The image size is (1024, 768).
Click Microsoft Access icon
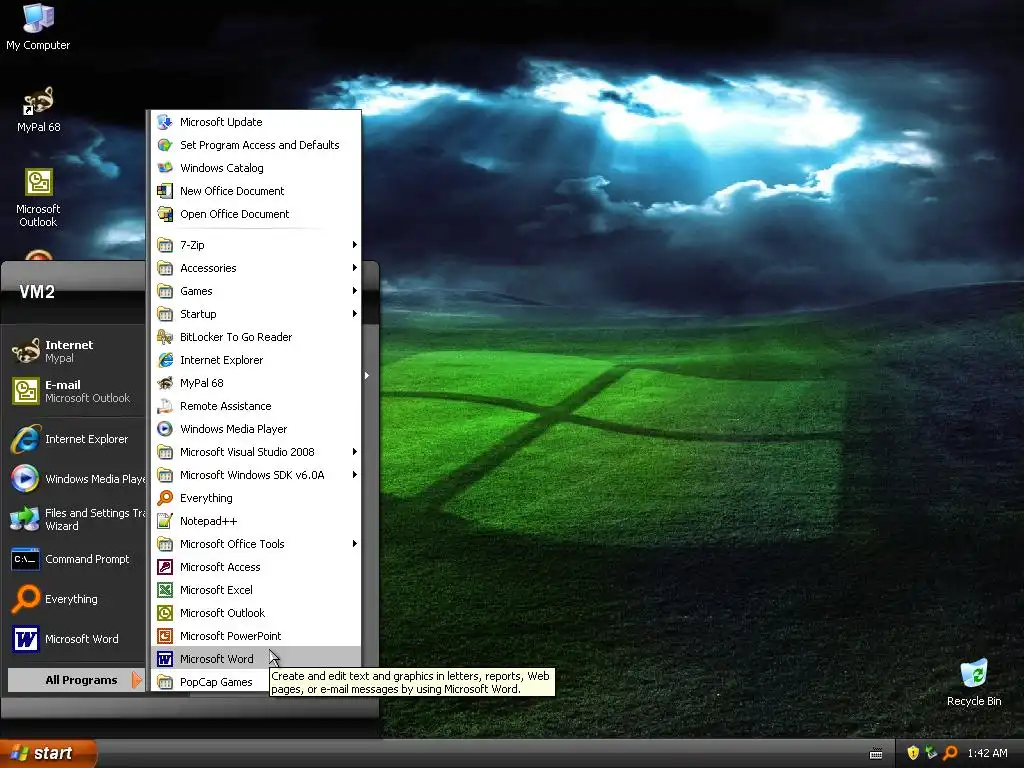(x=165, y=567)
